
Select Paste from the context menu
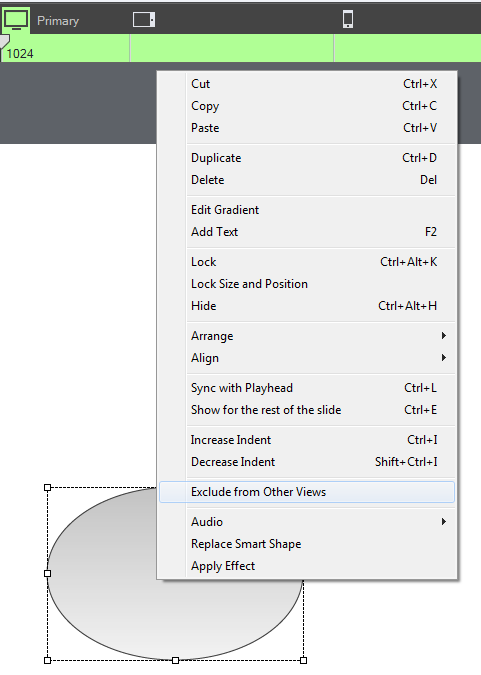click(307, 128)
